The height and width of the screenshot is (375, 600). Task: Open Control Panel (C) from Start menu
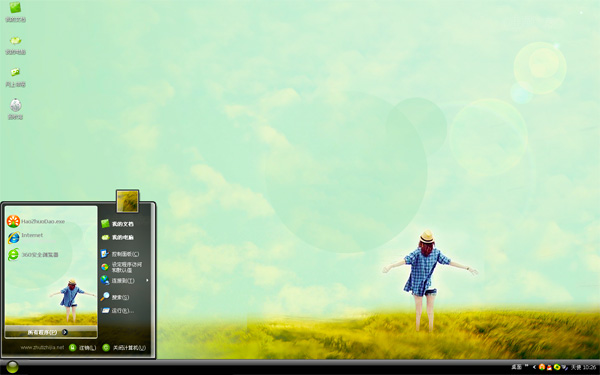click(120, 254)
